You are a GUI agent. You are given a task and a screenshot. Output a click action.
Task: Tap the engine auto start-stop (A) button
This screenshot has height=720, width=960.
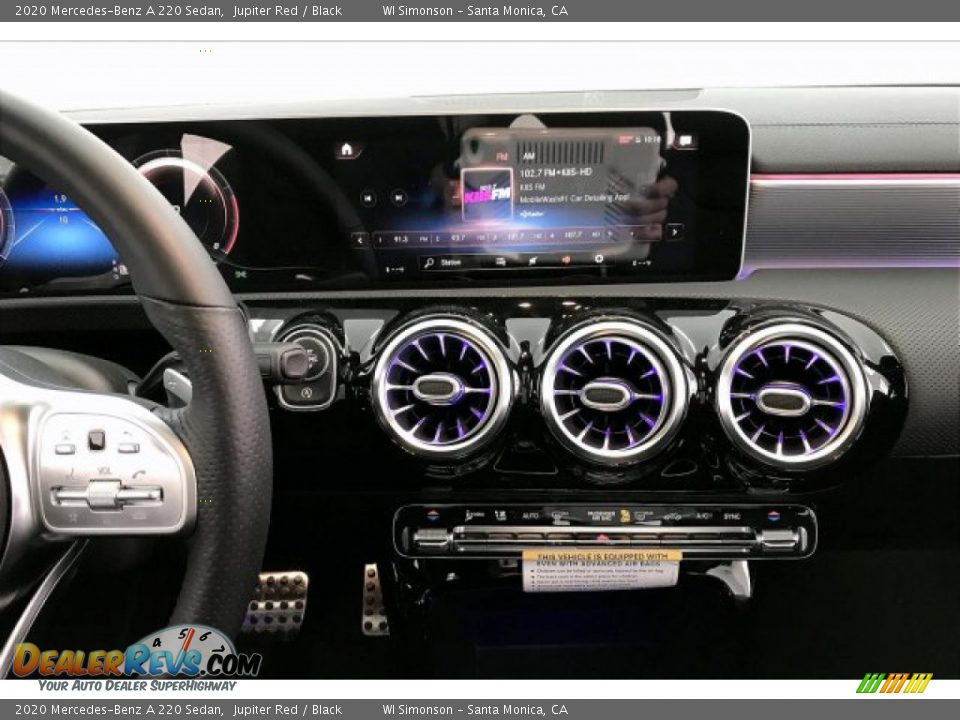[x=306, y=393]
